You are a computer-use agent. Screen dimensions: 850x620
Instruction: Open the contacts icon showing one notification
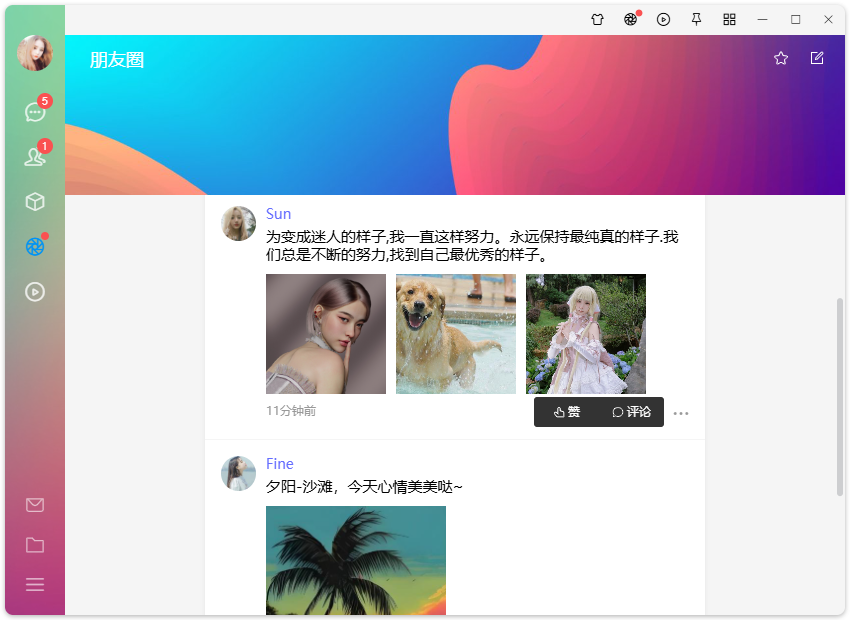tap(35, 156)
